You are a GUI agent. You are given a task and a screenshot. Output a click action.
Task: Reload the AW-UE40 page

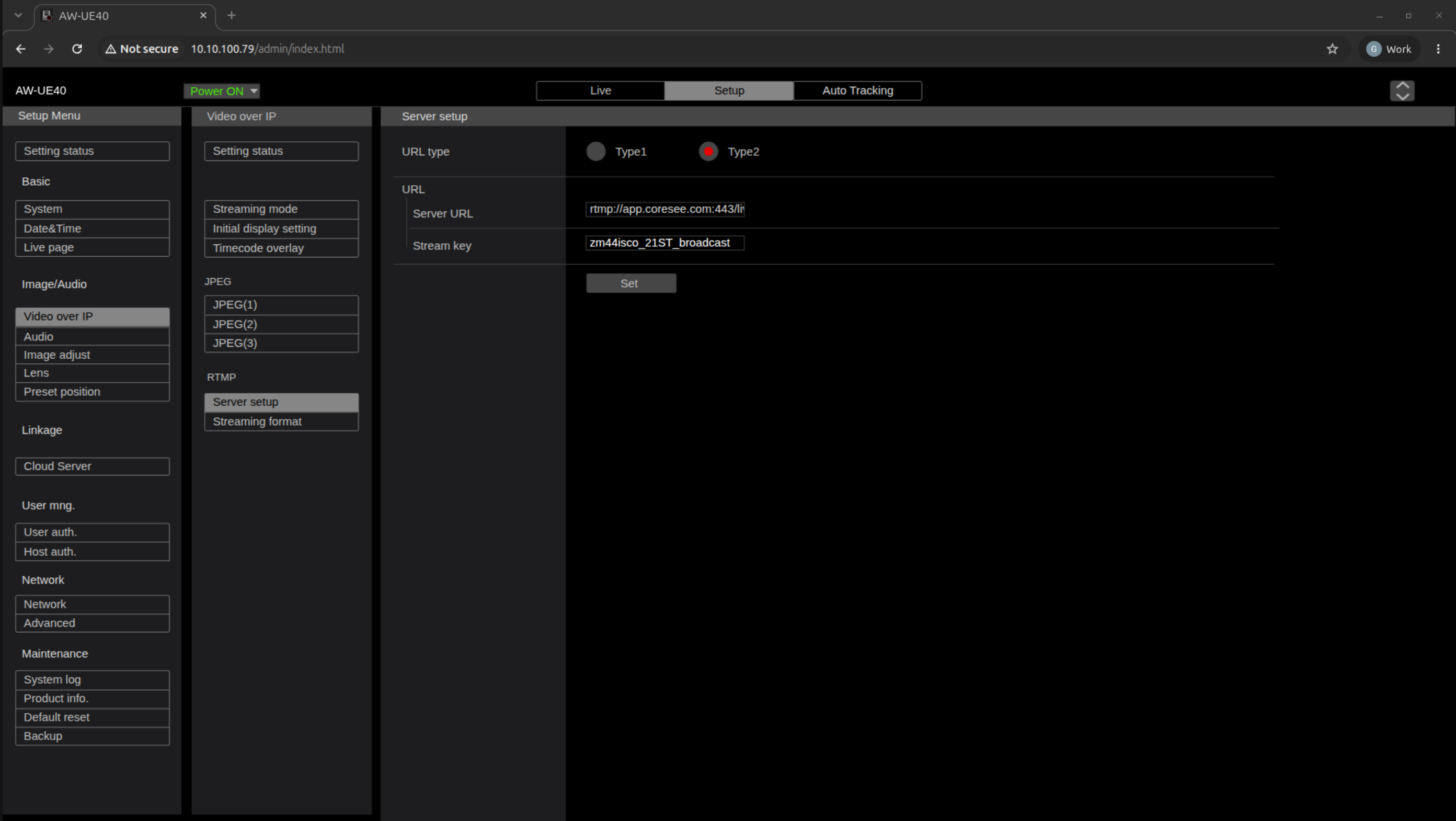coord(77,49)
